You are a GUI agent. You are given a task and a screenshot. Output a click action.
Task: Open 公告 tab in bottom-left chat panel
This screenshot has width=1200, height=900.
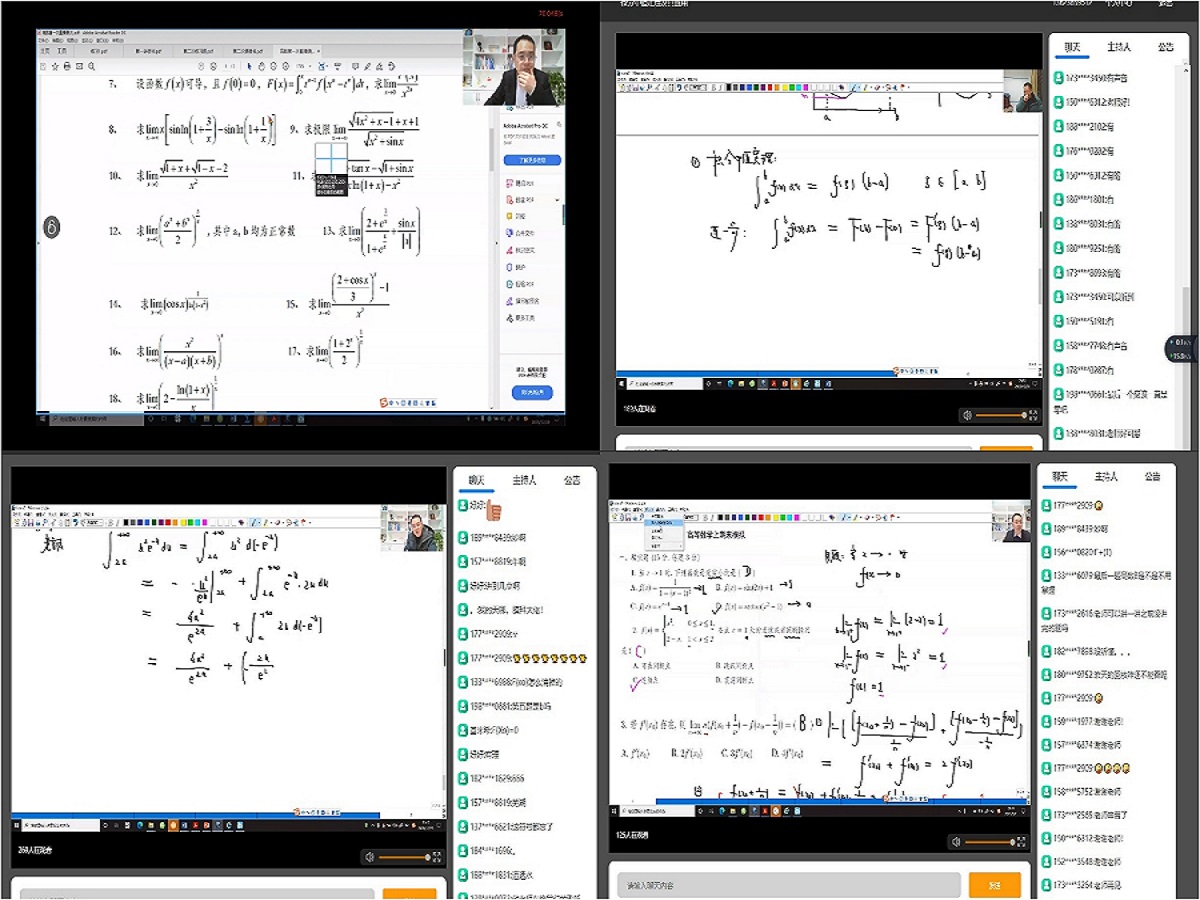pyautogui.click(x=571, y=480)
